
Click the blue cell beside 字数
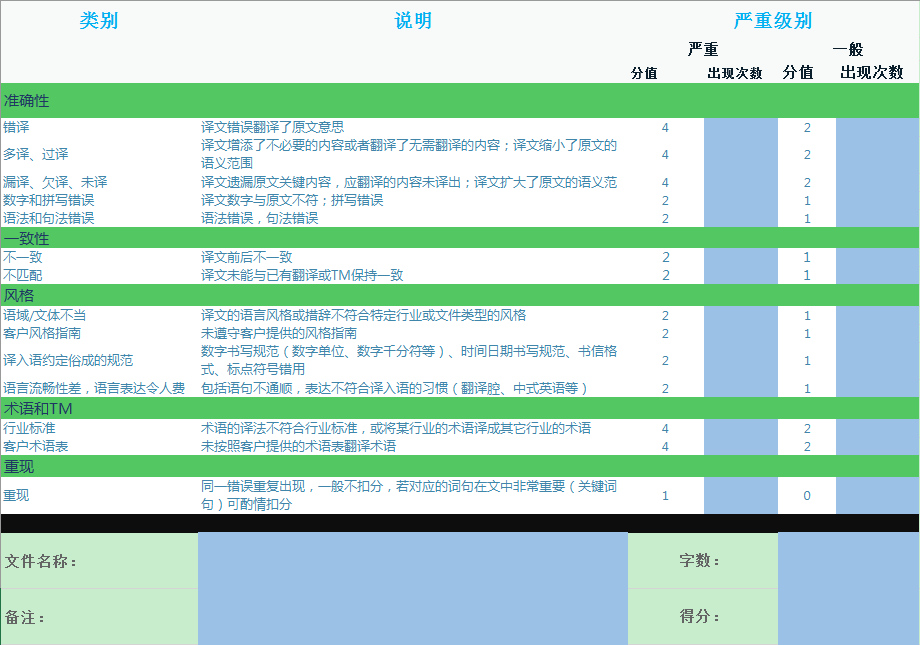click(x=848, y=561)
